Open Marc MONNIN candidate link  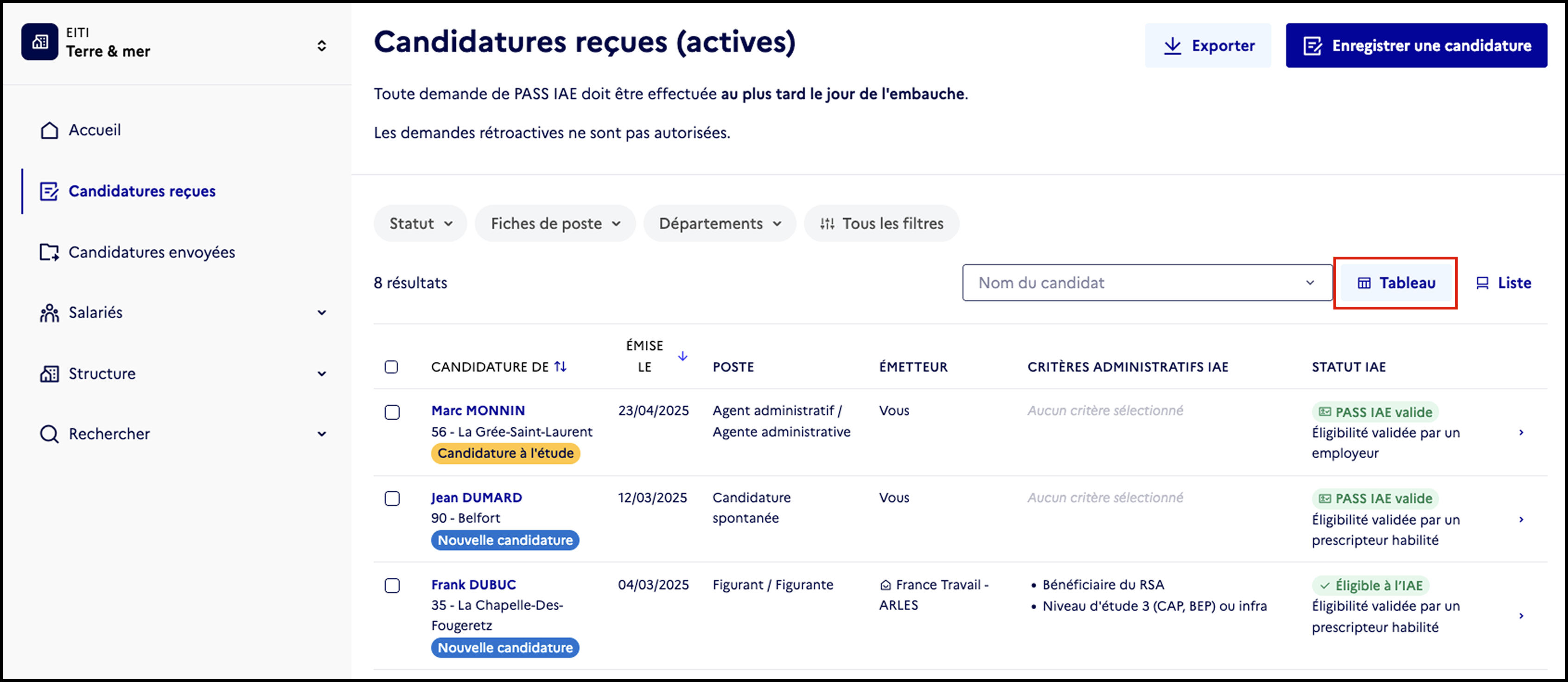(478, 410)
